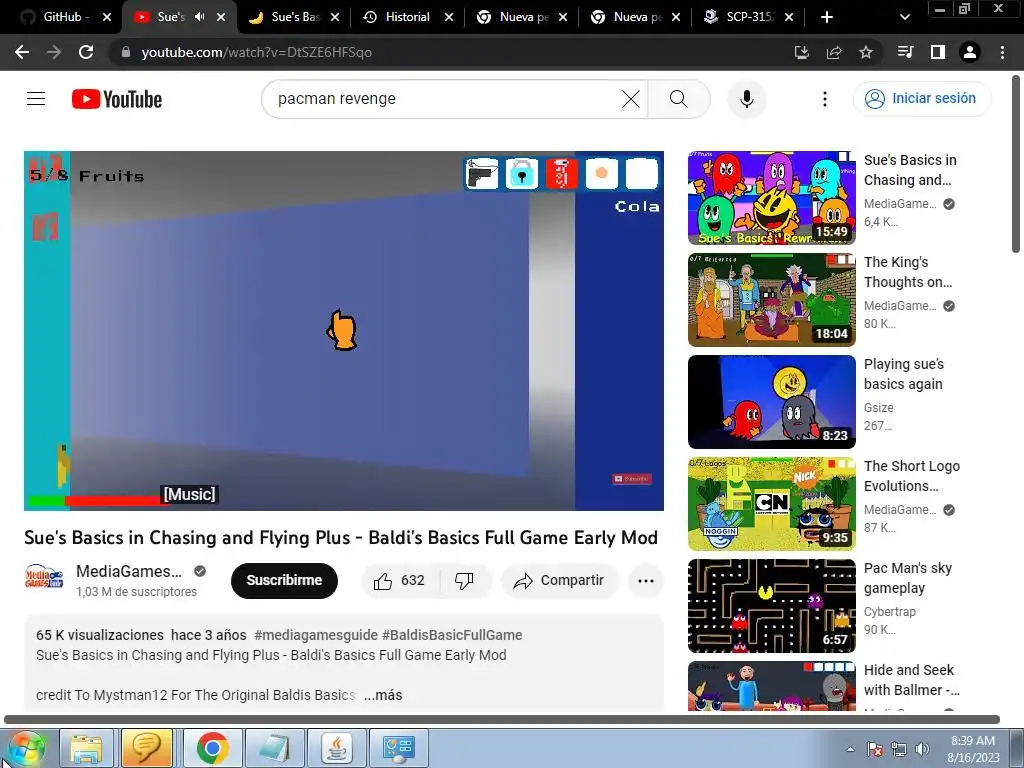Open Chrome from the taskbar

click(212, 748)
